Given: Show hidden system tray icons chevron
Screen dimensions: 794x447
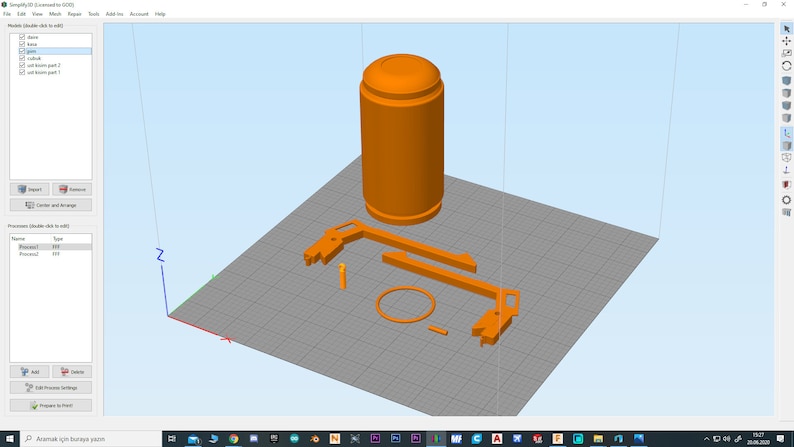Looking at the screenshot, I should (707, 439).
